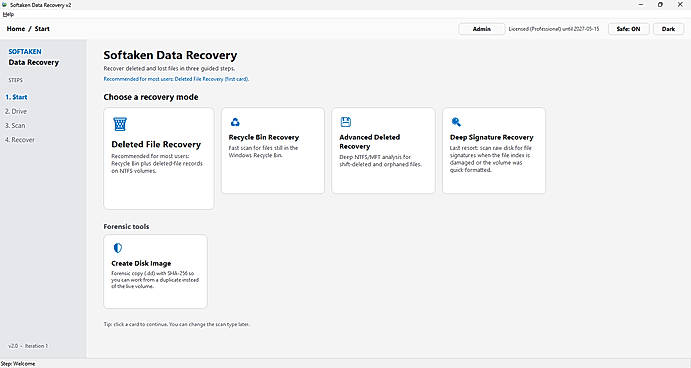Image resolution: width=691 pixels, height=368 pixels.
Task: Go to step 4. Recover
Action: 19,140
